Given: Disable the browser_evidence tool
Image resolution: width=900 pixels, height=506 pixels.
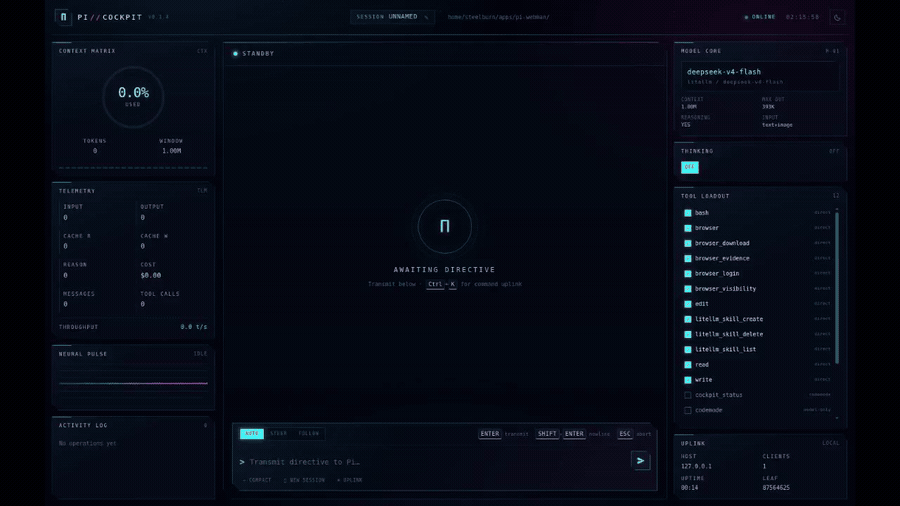Looking at the screenshot, I should coord(688,258).
